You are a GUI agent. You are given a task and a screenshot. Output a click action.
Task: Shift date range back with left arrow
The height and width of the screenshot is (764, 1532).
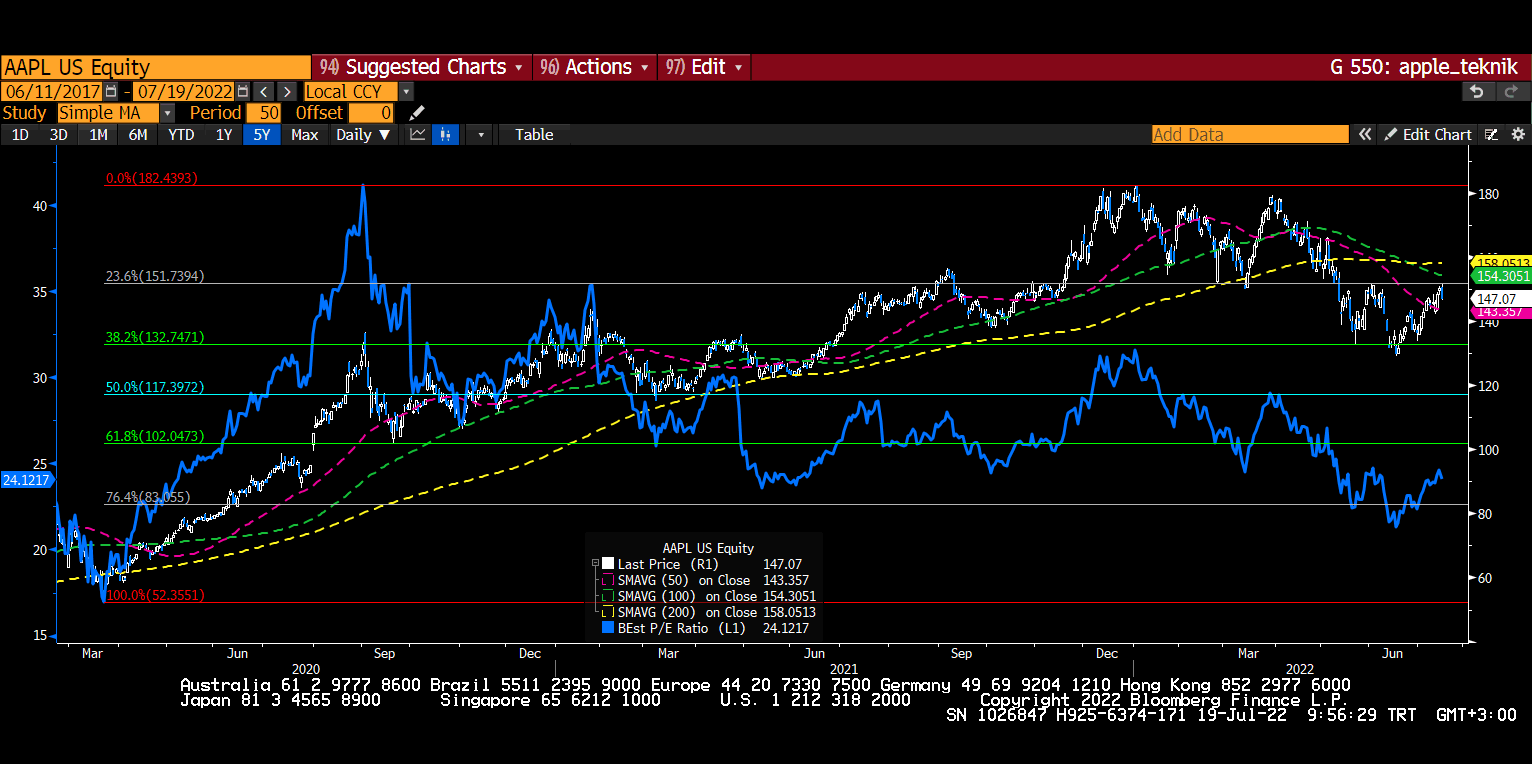pyautogui.click(x=261, y=91)
